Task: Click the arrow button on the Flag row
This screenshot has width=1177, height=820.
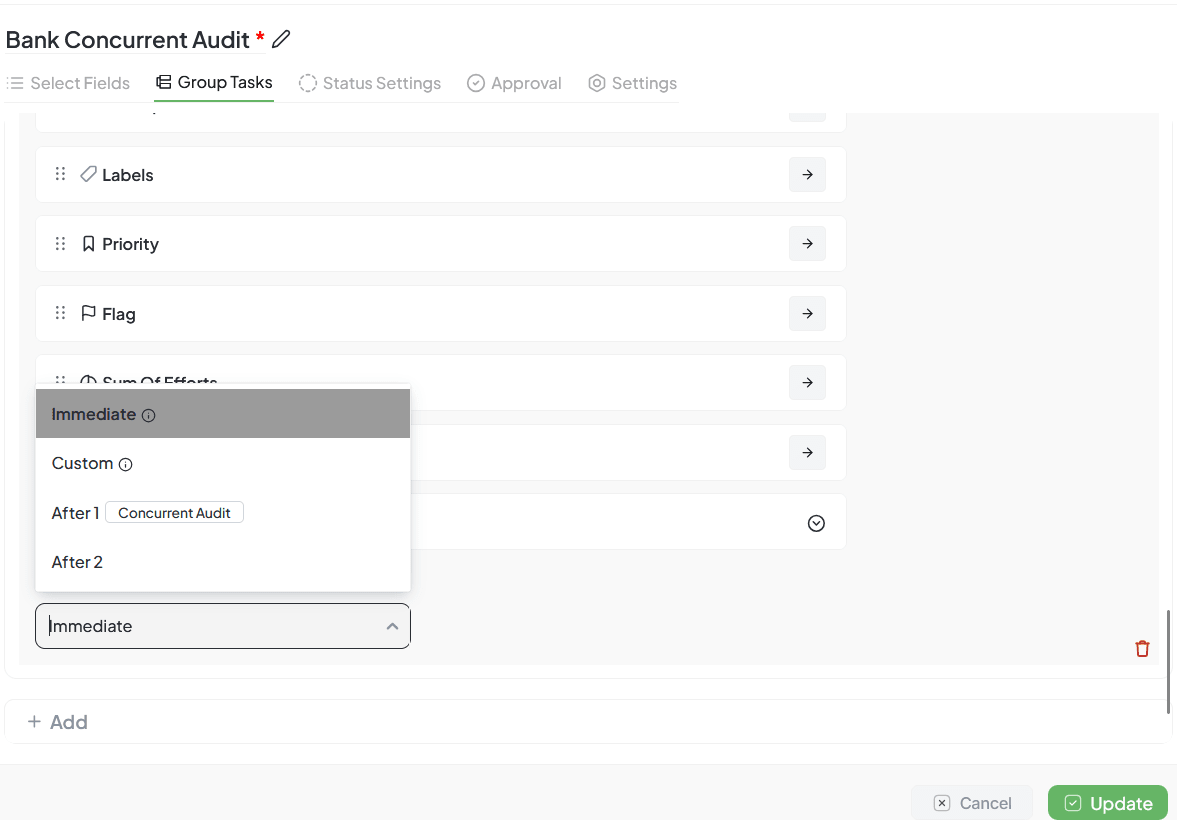Action: 807,314
